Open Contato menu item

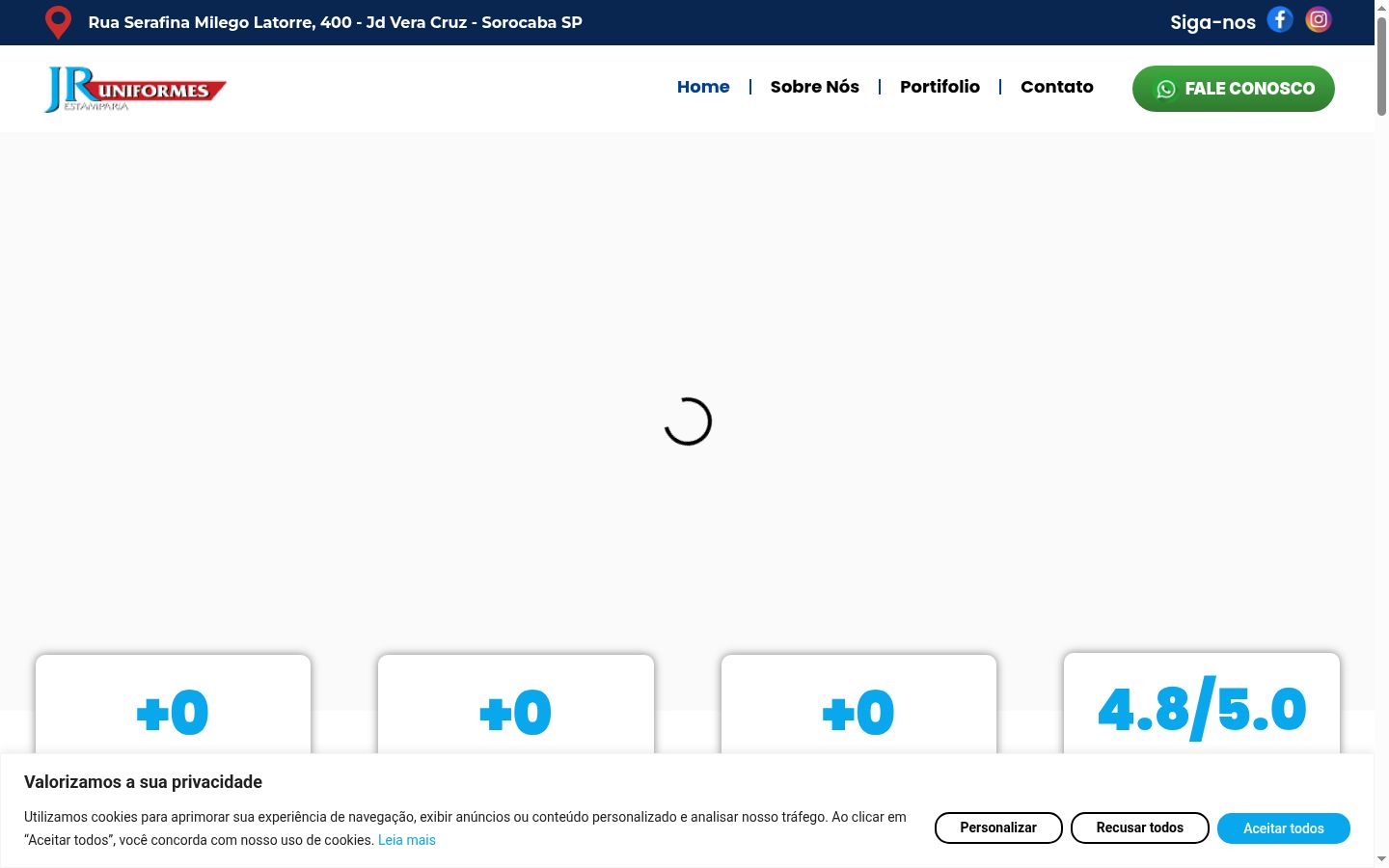coord(1057,87)
